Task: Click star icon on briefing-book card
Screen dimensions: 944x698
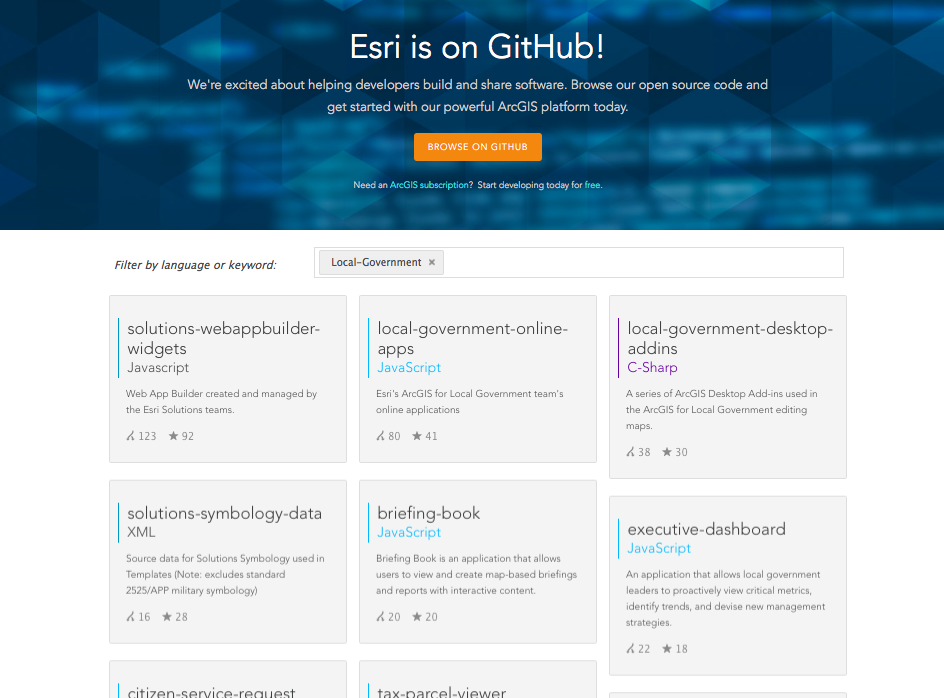Action: (x=417, y=617)
